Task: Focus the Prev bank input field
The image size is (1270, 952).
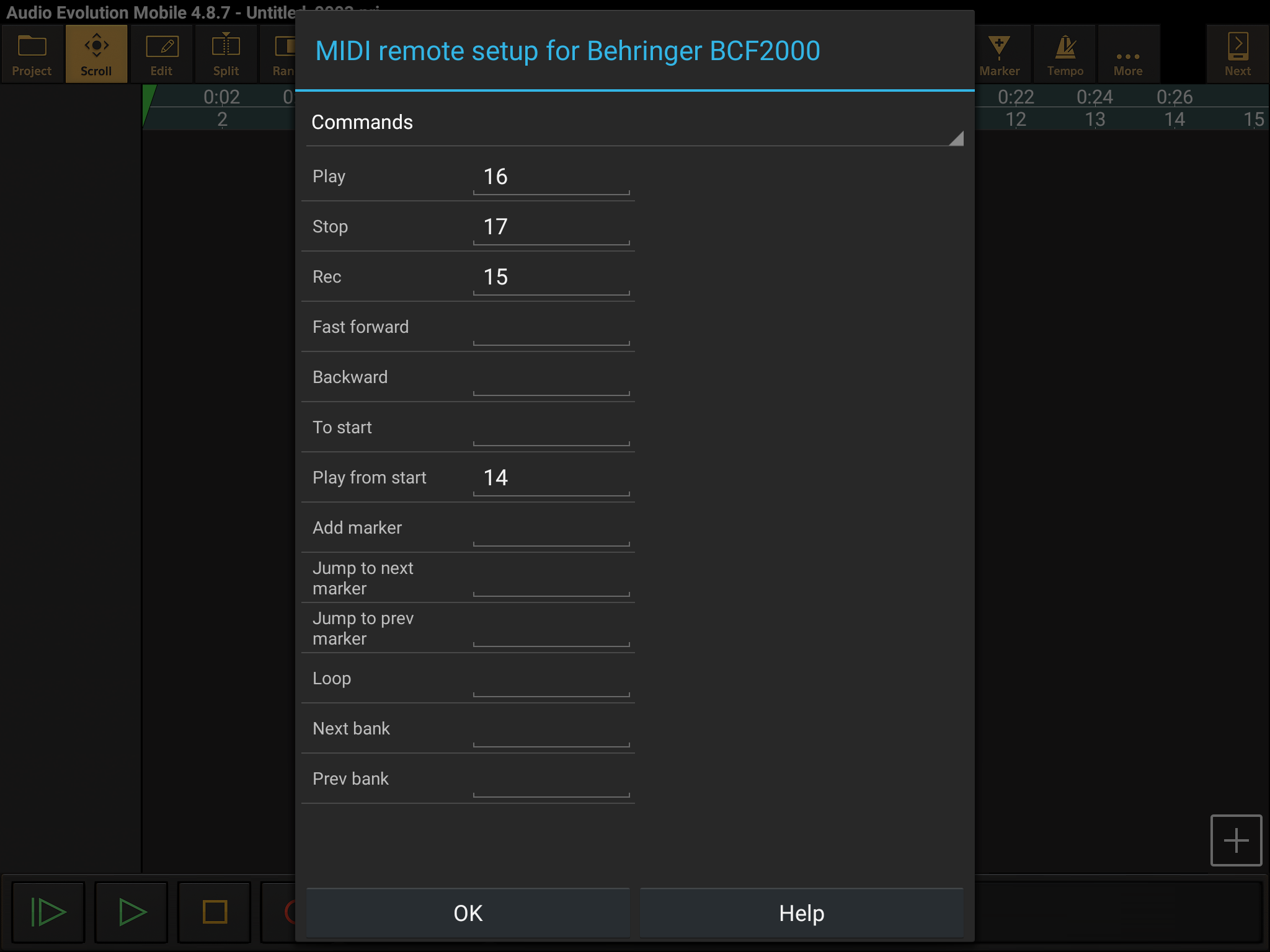Action: 551,779
